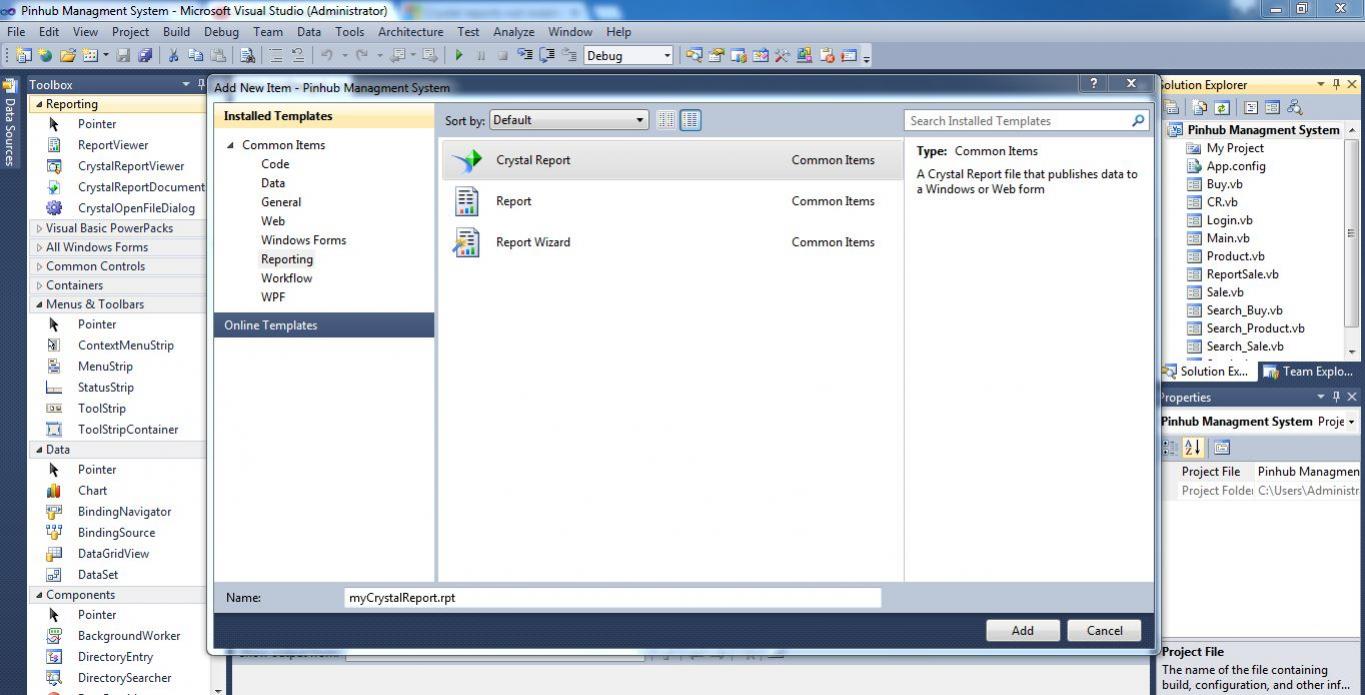Open the Project menu
The height and width of the screenshot is (695, 1365).
(x=130, y=32)
